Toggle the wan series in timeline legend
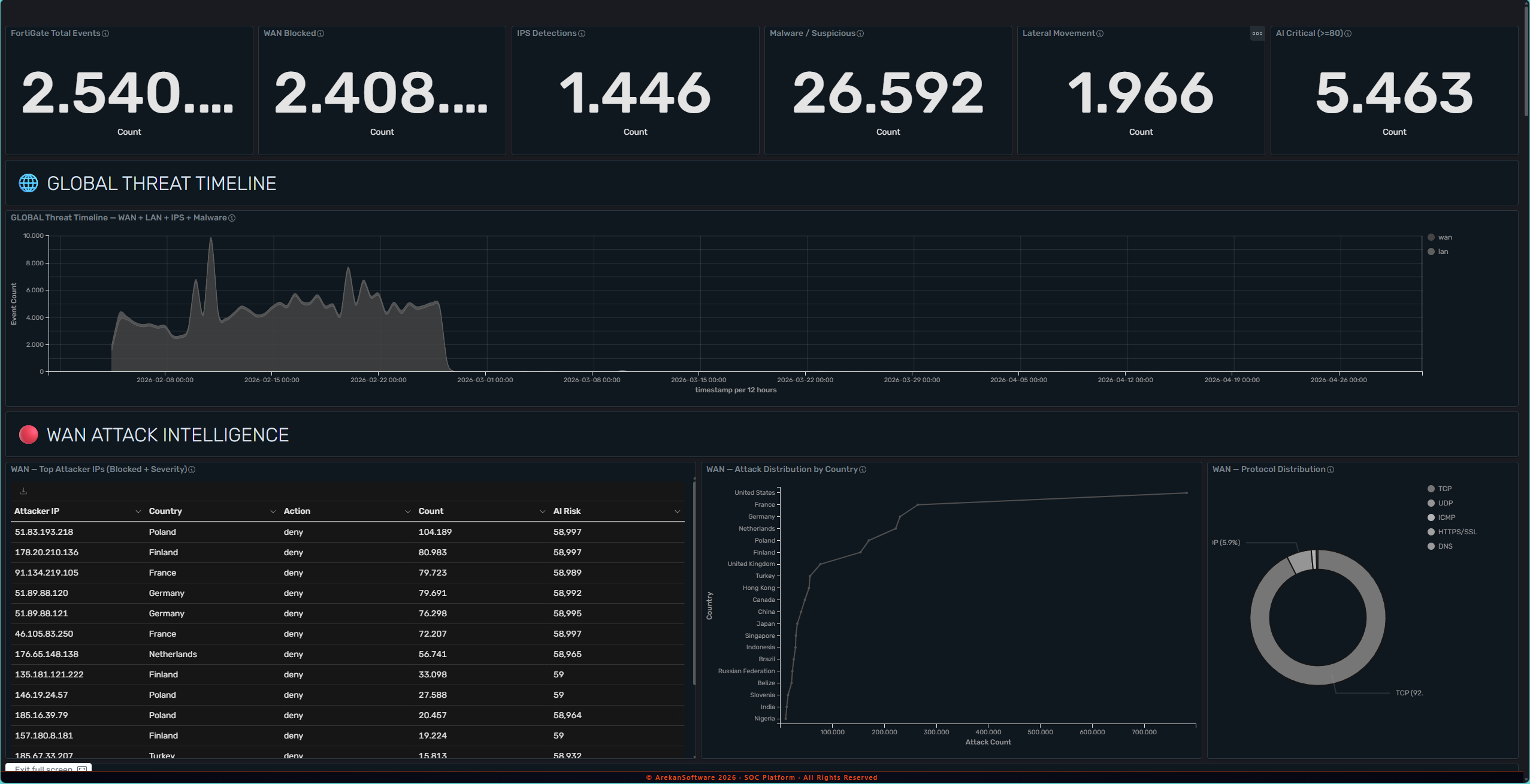 pyautogui.click(x=1440, y=237)
